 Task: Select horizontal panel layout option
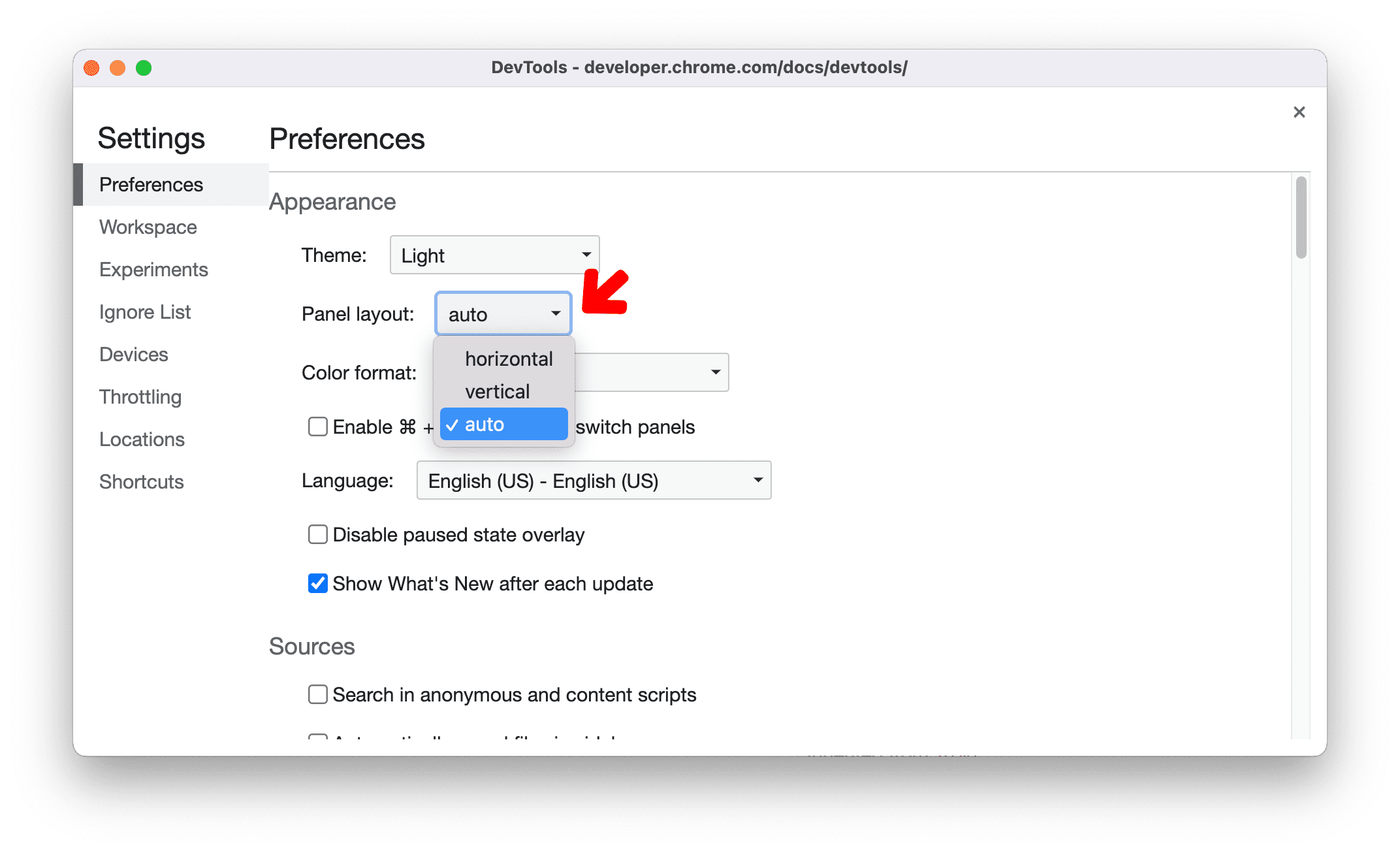[505, 358]
